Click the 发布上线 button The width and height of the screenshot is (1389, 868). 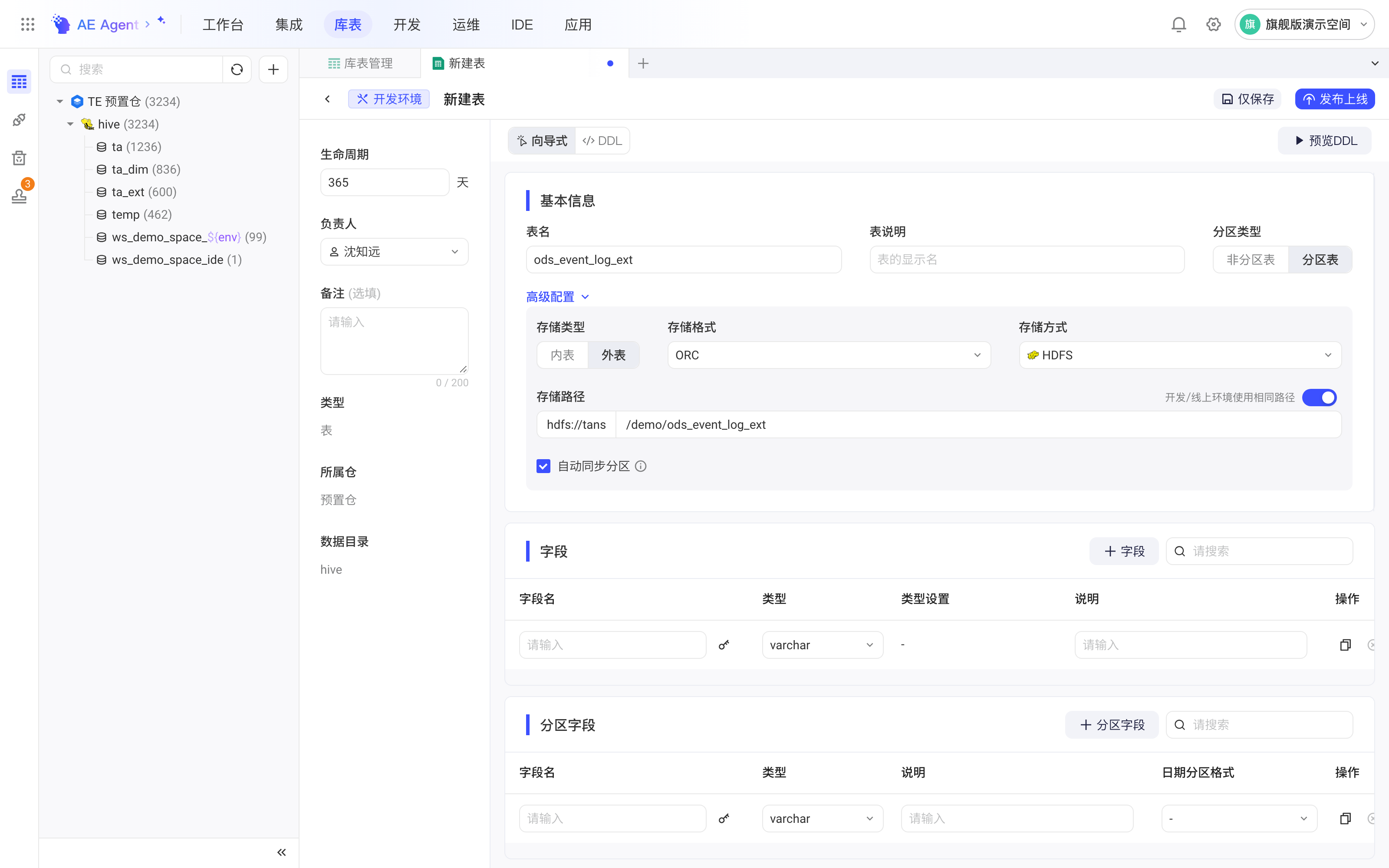click(1334, 99)
